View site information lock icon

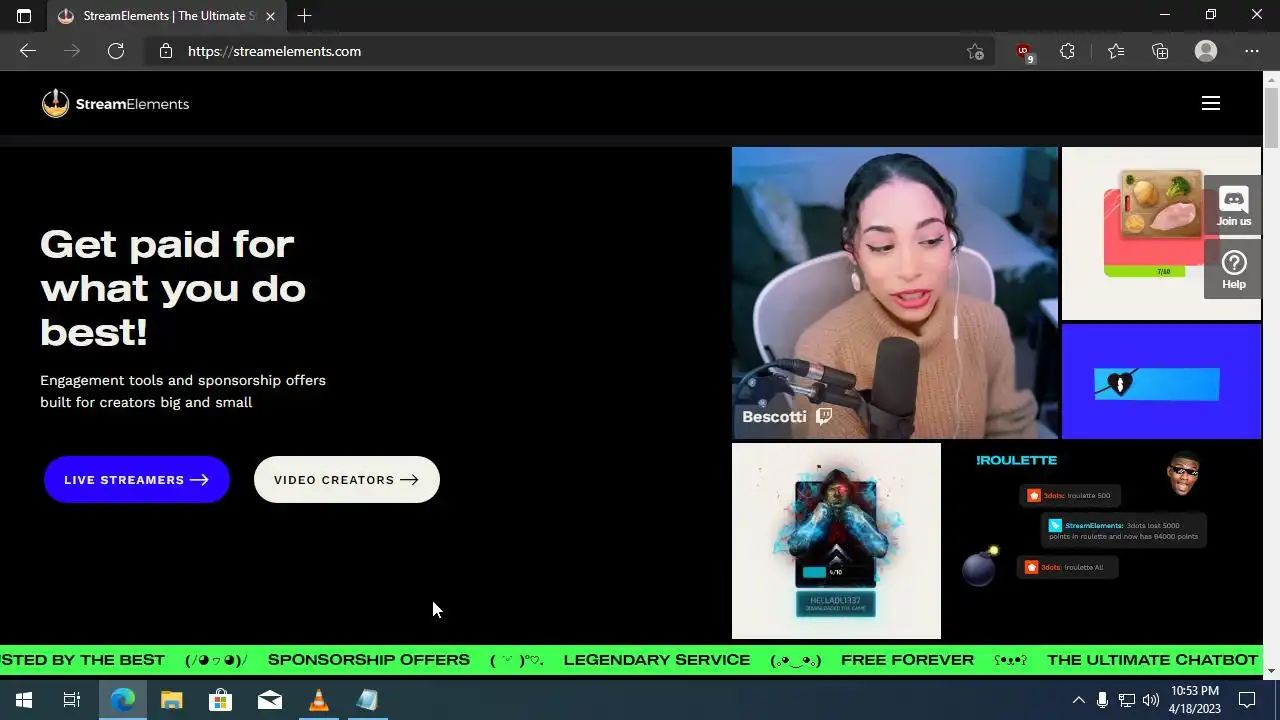point(166,51)
